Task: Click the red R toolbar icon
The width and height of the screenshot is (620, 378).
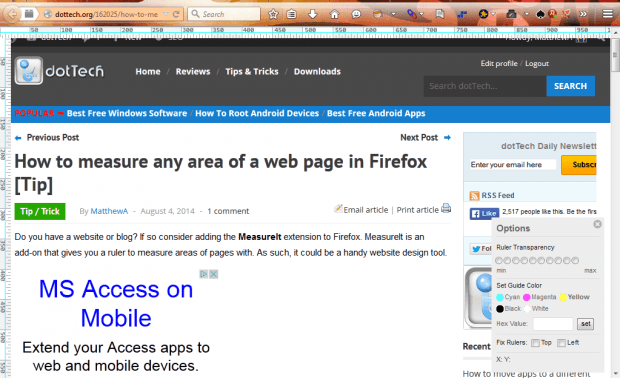Action: point(552,14)
